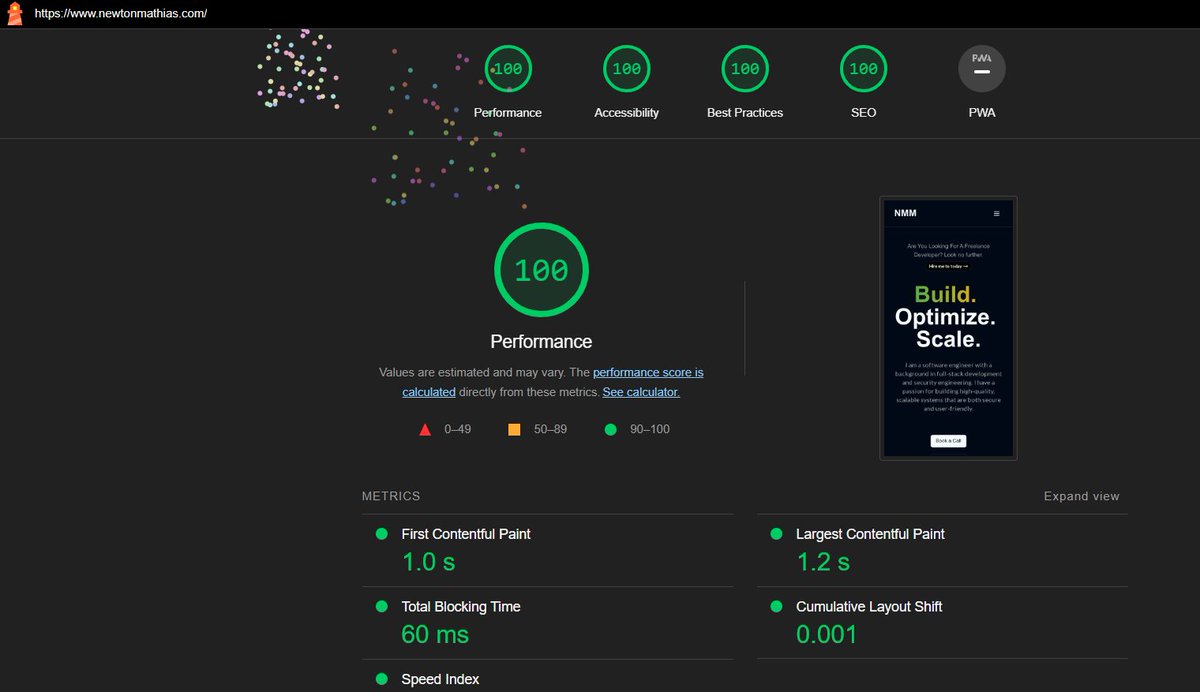Image resolution: width=1200 pixels, height=692 pixels.
Task: Expand the Largest Contentful Paint metric
Action: pyautogui.click(x=942, y=551)
